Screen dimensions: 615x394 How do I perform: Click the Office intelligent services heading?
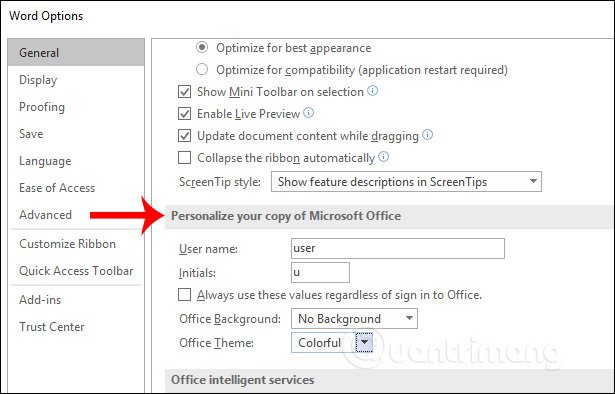point(242,380)
